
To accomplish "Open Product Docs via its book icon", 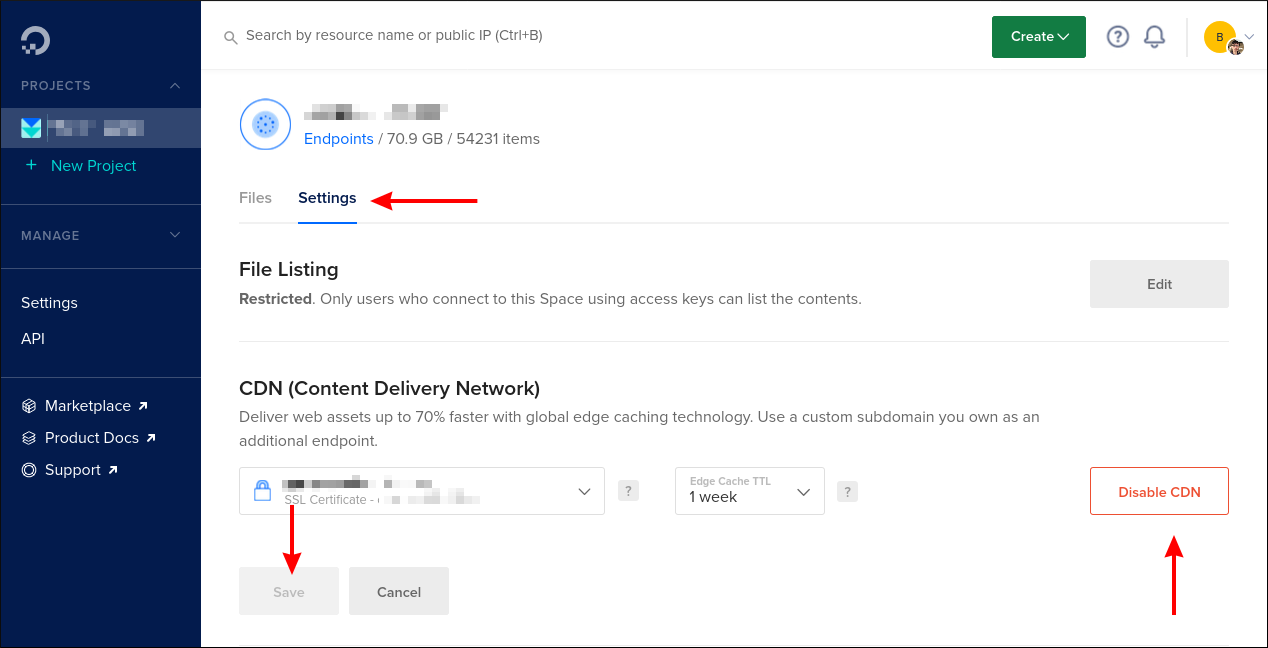I will pyautogui.click(x=28, y=437).
